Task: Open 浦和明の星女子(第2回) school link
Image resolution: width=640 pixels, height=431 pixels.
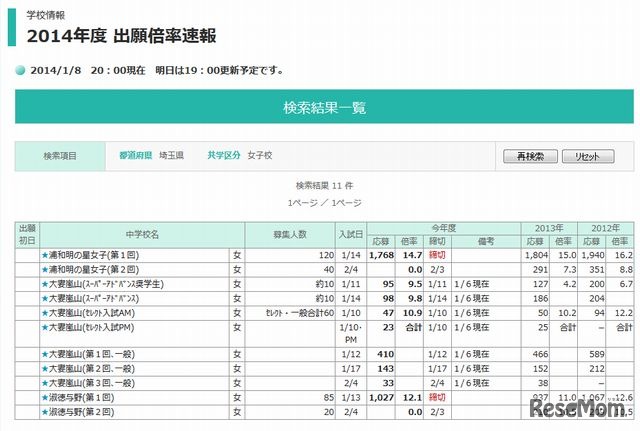Action: coord(94,270)
